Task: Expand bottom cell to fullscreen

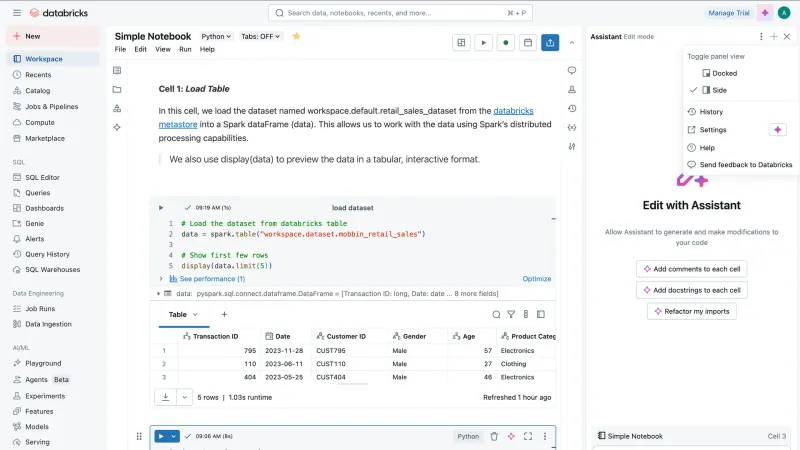Action: pos(528,436)
